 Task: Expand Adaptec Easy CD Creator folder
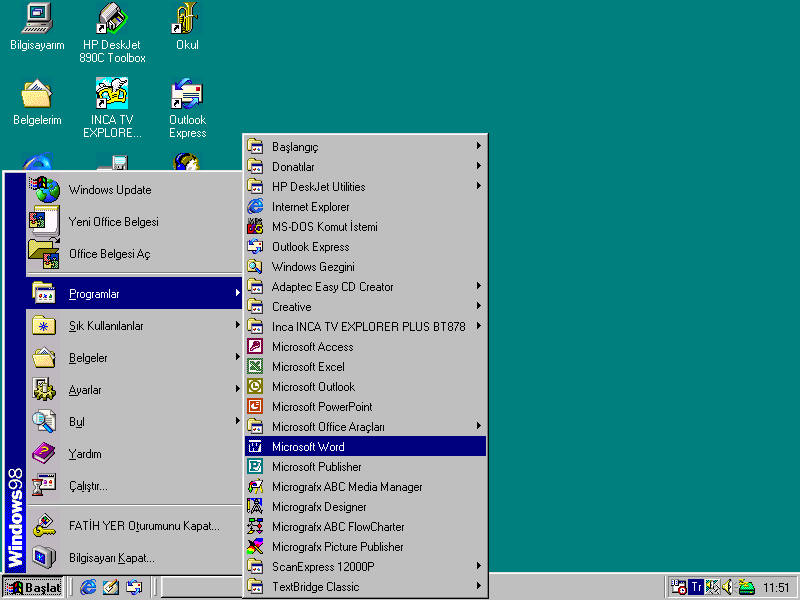point(365,287)
